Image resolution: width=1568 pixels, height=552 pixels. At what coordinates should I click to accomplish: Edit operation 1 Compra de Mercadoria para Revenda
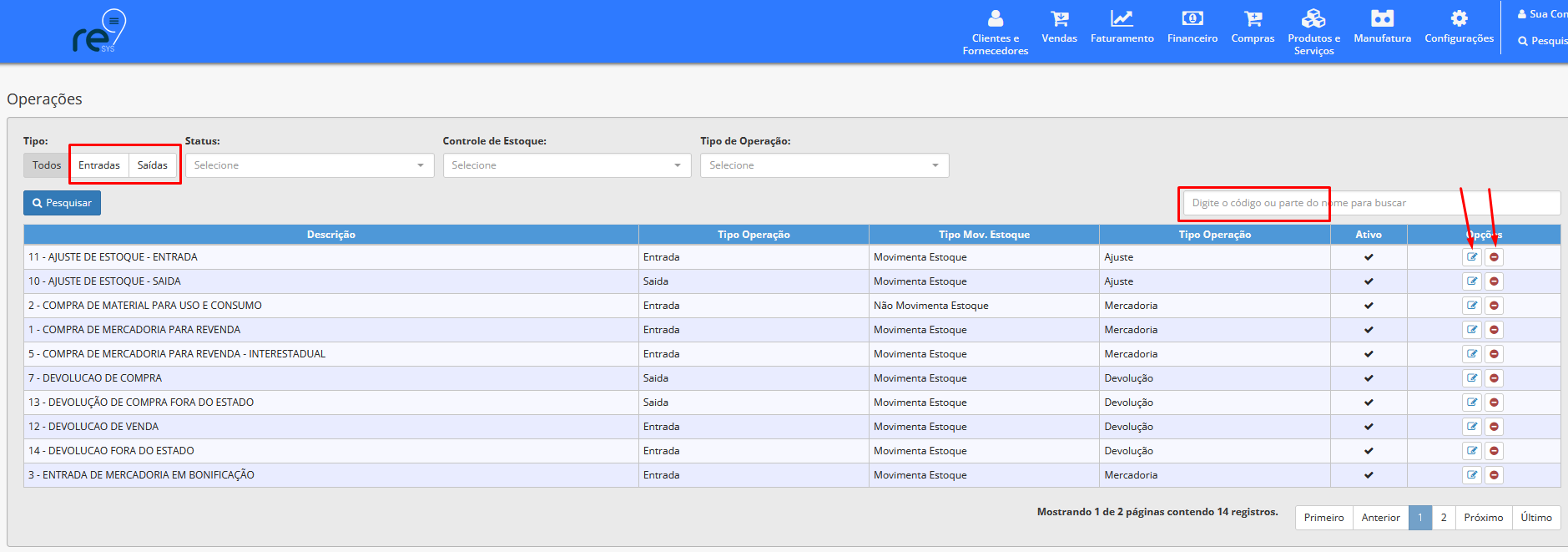tap(1472, 330)
